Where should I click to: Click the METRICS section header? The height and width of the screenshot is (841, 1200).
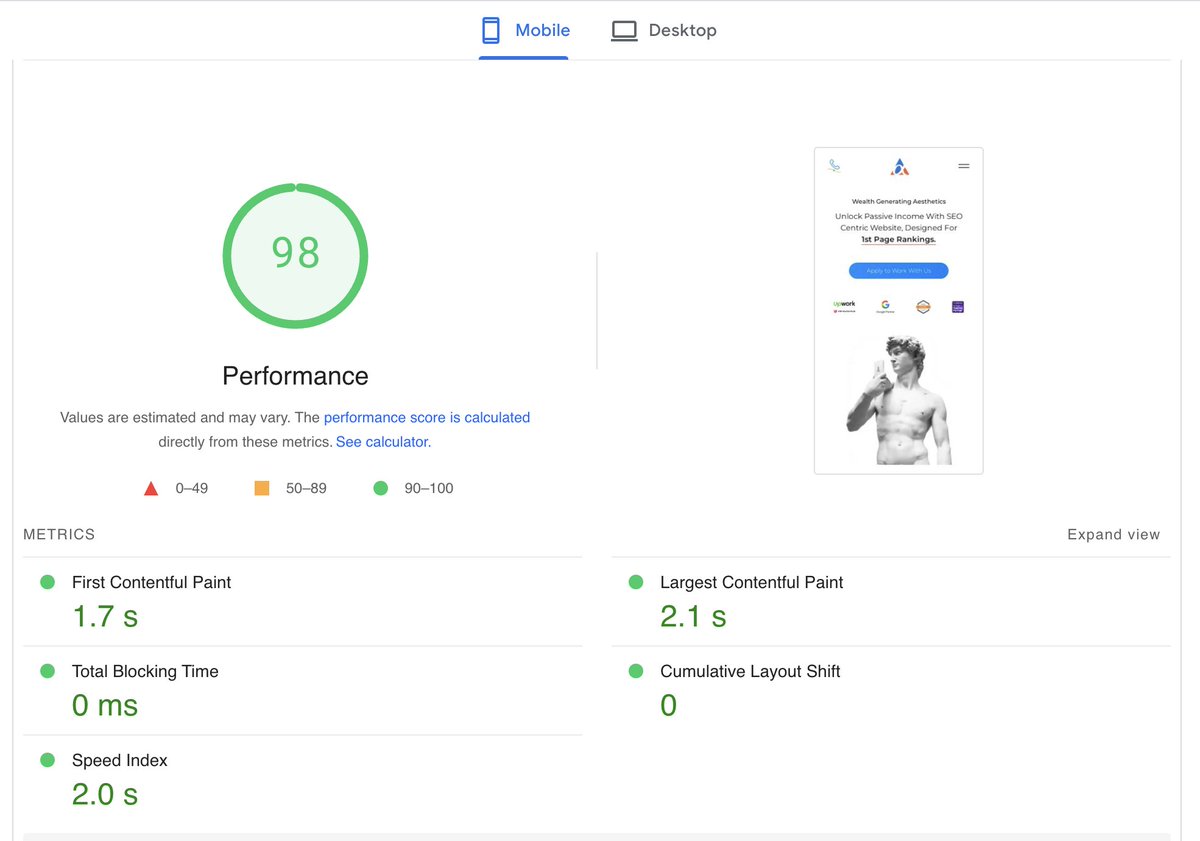pos(59,535)
